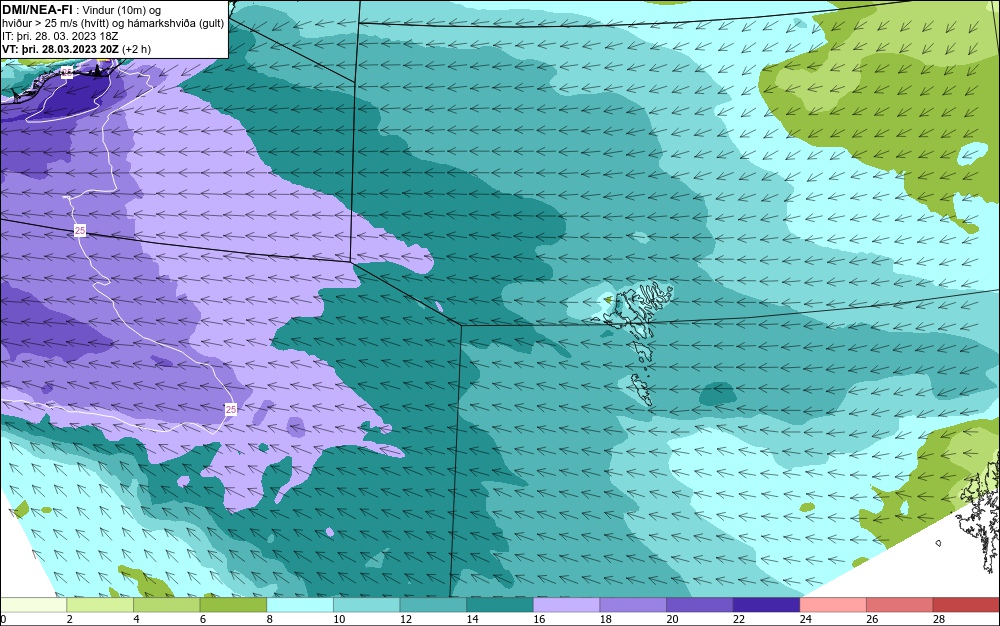The width and height of the screenshot is (1000, 626).
Task: Click the 'Vindur (10m) og' parameter text
Action: point(122,11)
